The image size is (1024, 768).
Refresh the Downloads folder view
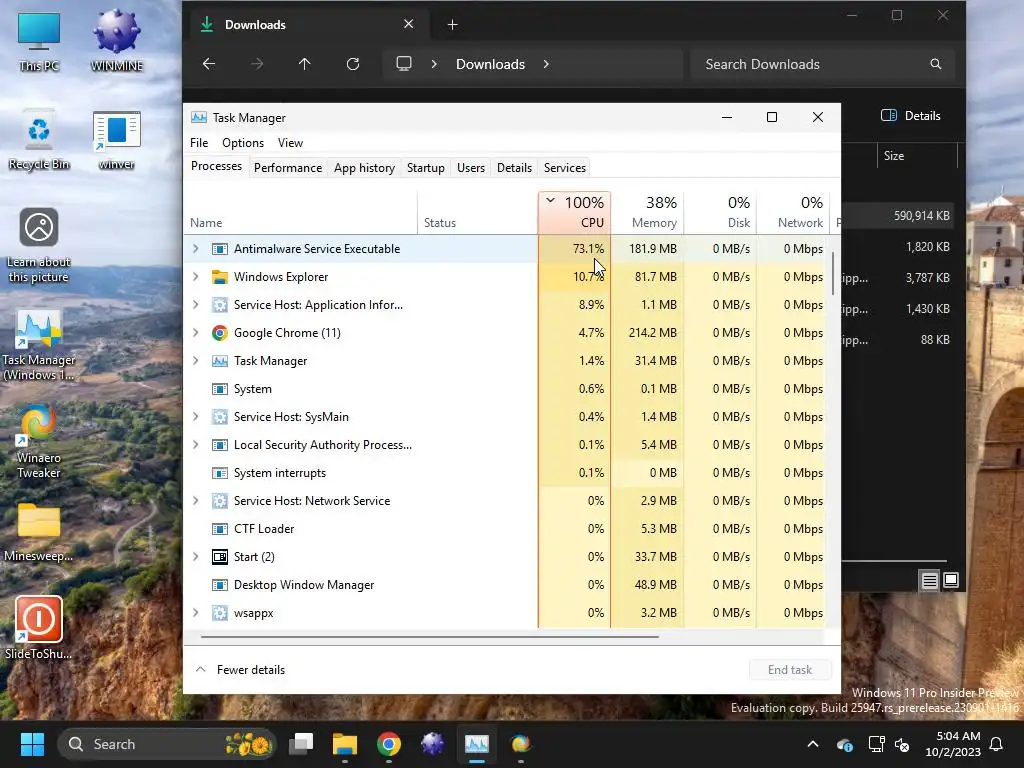click(353, 64)
